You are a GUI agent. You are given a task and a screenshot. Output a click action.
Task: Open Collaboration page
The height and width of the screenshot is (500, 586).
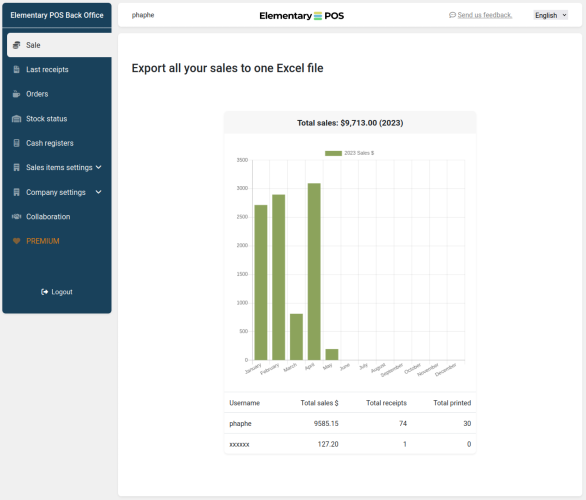(x=48, y=216)
